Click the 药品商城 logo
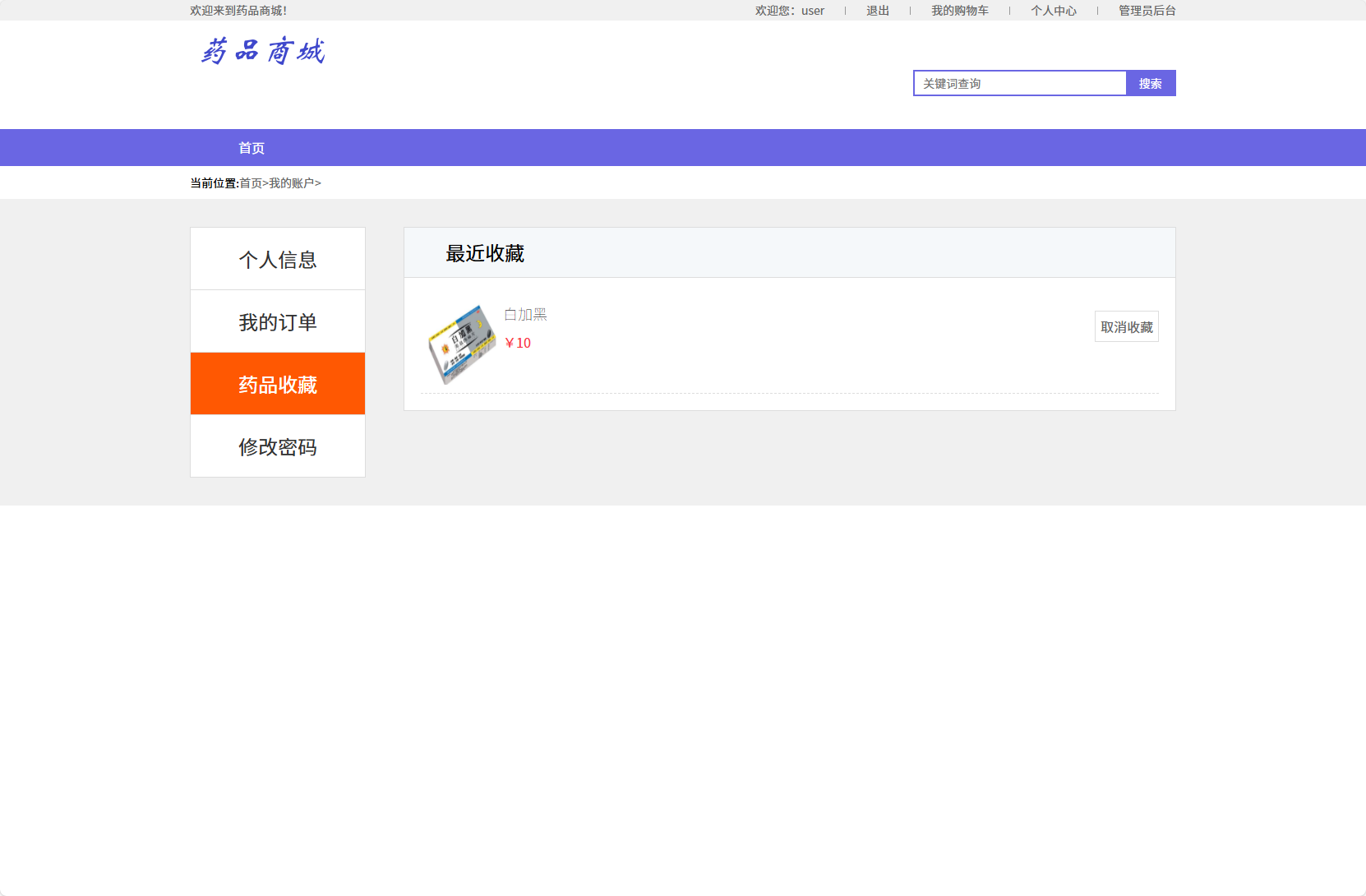Screen dimensions: 1366x896 tap(263, 51)
